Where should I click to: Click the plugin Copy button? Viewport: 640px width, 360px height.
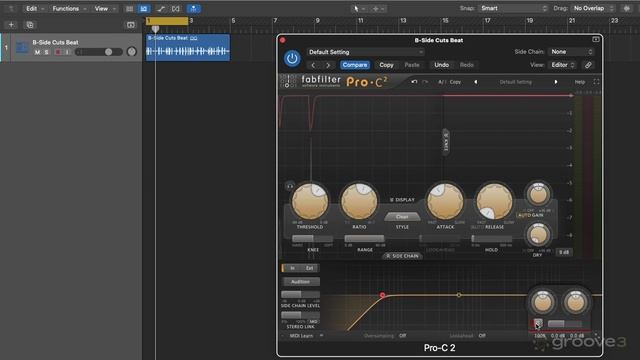pos(386,65)
